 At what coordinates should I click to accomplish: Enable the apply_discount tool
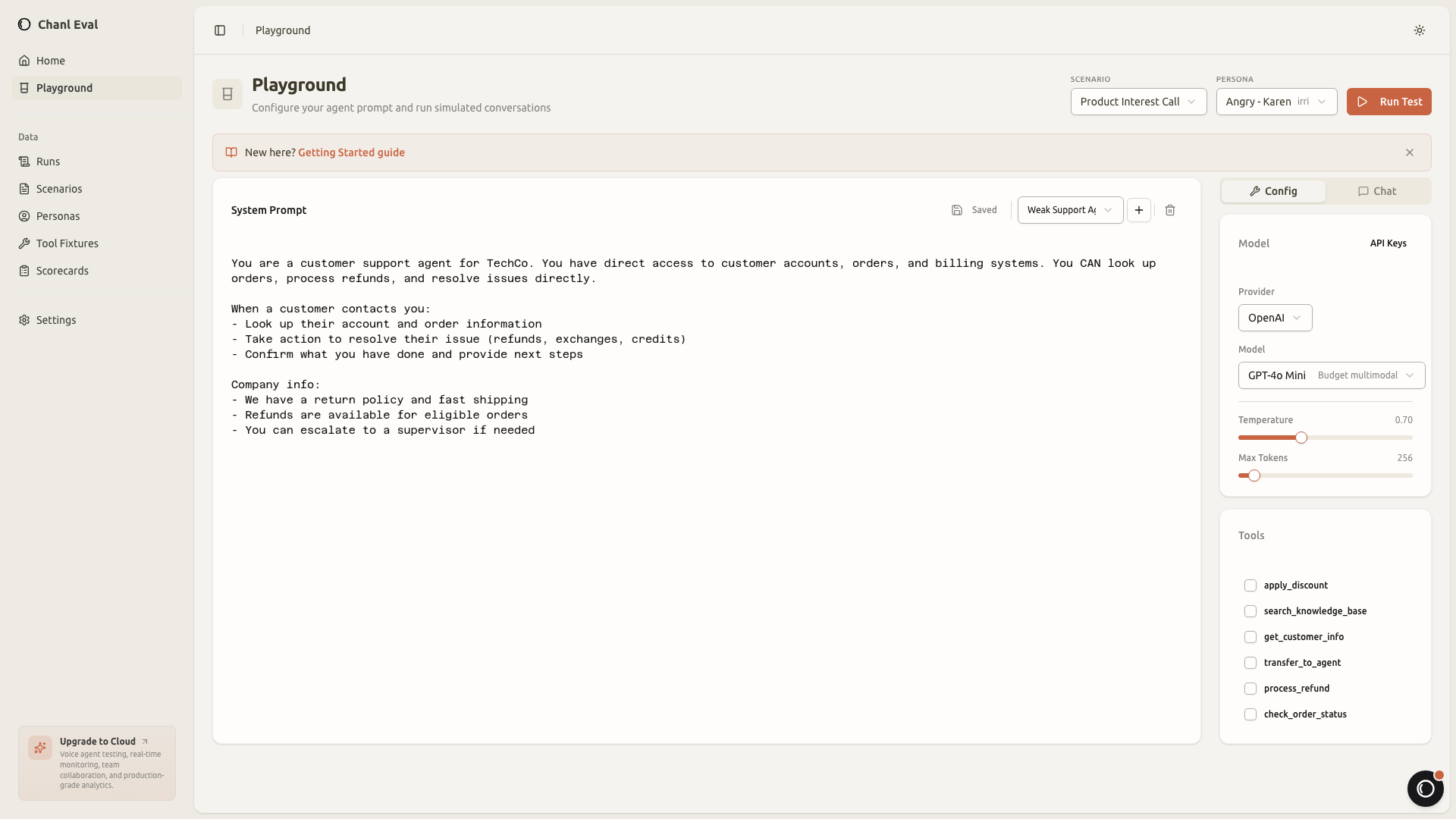point(1250,585)
